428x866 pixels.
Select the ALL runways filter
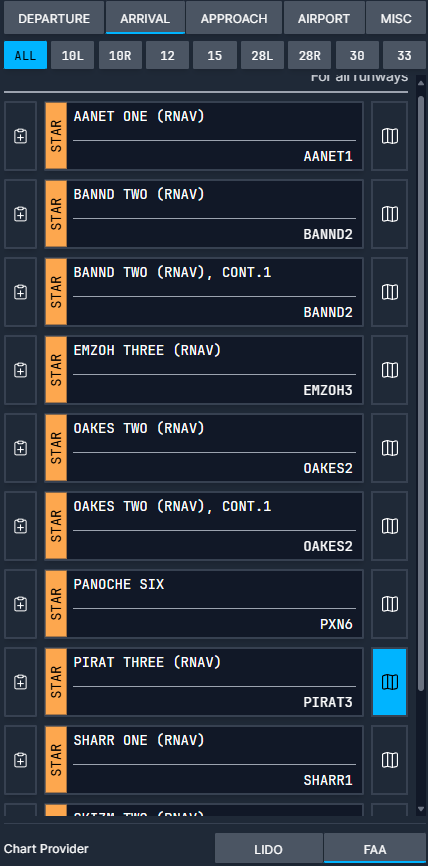tap(25, 55)
